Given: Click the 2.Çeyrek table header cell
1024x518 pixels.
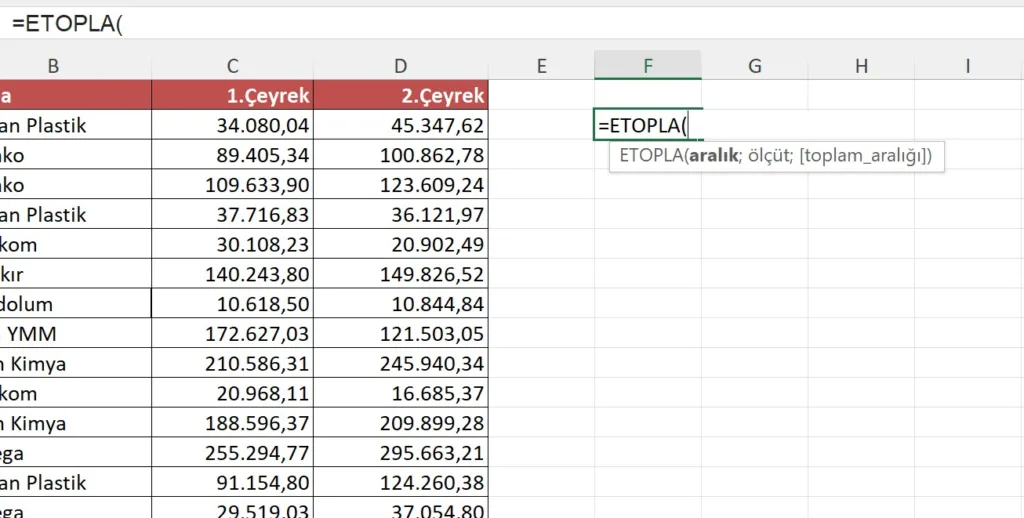Looking at the screenshot, I should coord(400,96).
